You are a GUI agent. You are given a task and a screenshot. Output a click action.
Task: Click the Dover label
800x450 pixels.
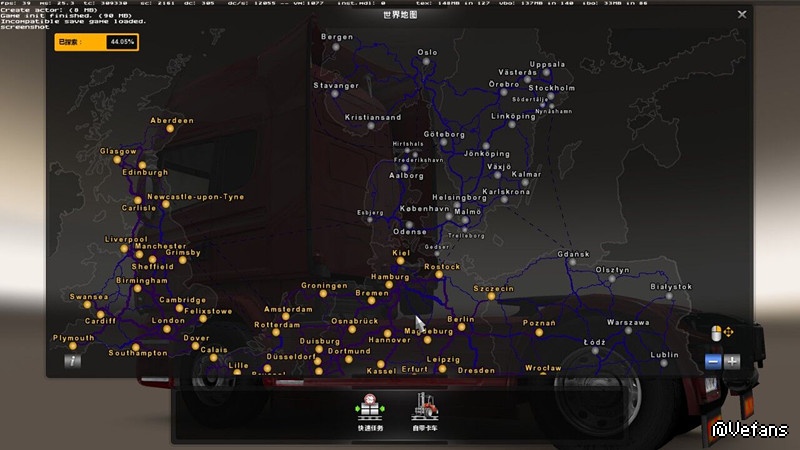pyautogui.click(x=196, y=338)
